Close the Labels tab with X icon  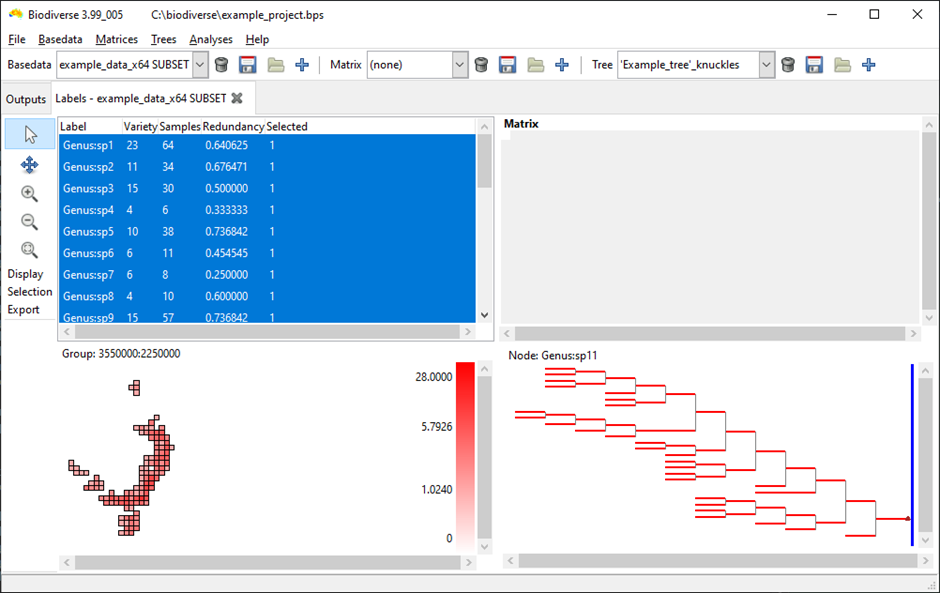237,98
